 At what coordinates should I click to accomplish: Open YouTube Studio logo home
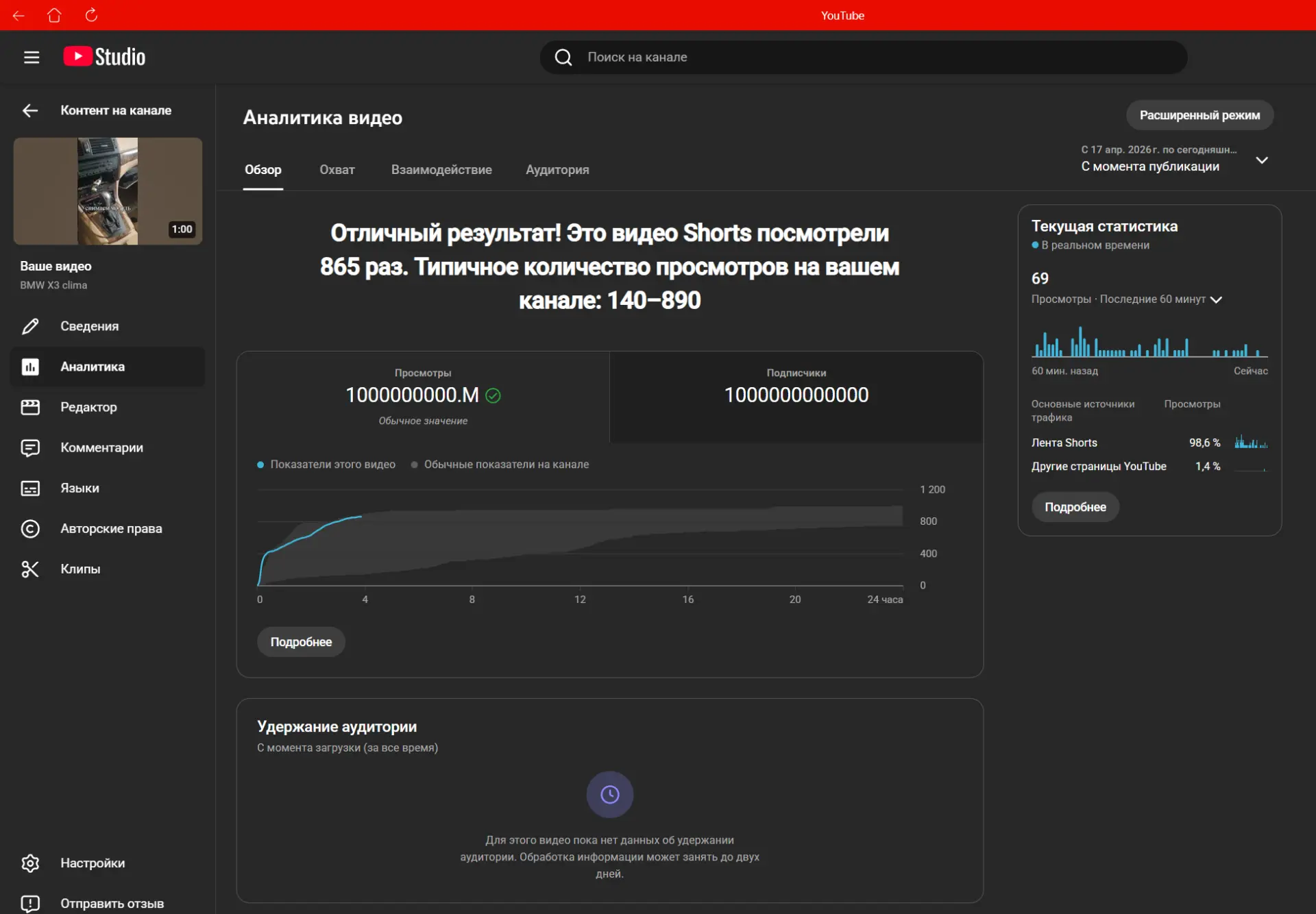(104, 57)
